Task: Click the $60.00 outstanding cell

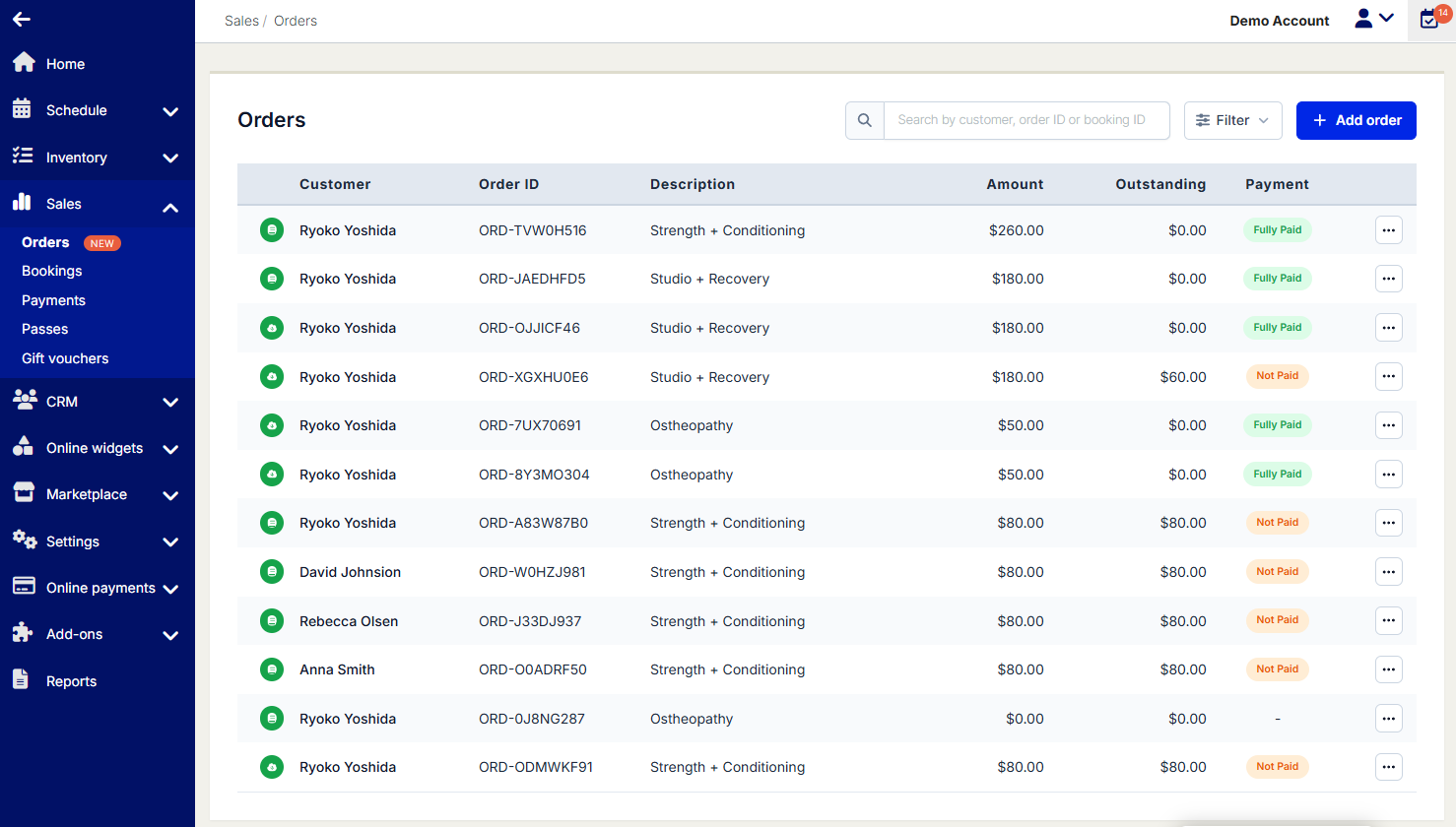Action: [x=1183, y=377]
